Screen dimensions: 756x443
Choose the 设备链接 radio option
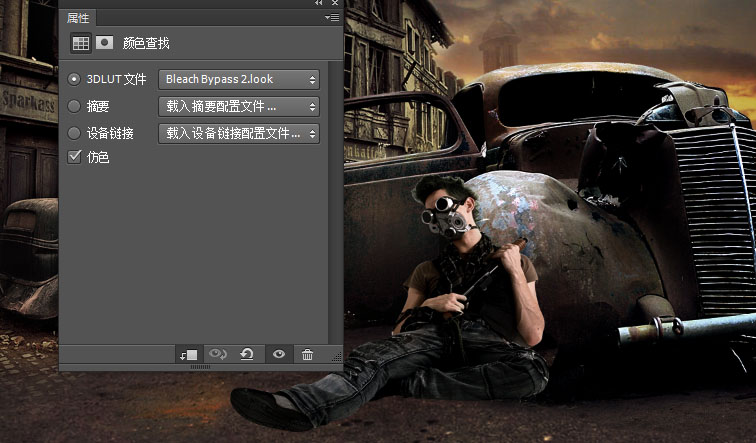74,132
